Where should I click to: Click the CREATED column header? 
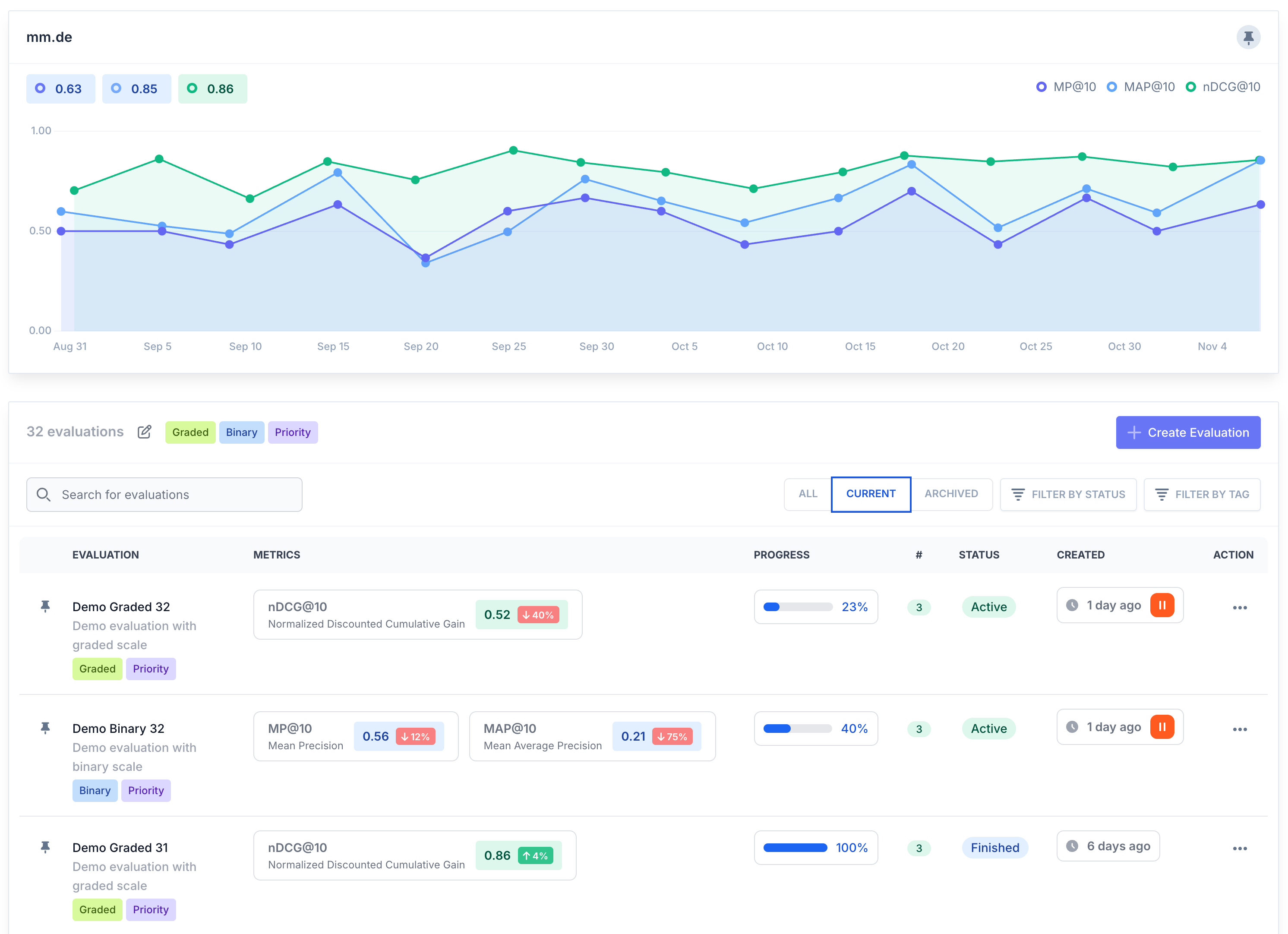tap(1080, 555)
